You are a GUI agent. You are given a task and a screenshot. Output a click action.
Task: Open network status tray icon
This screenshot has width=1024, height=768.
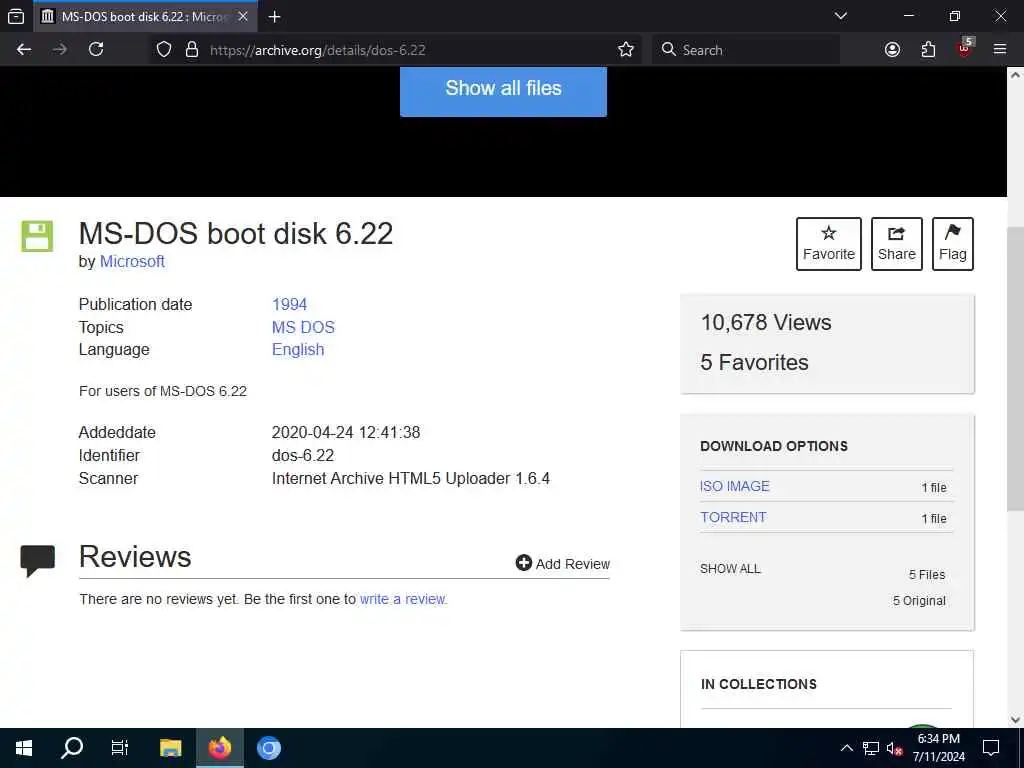(x=871, y=748)
